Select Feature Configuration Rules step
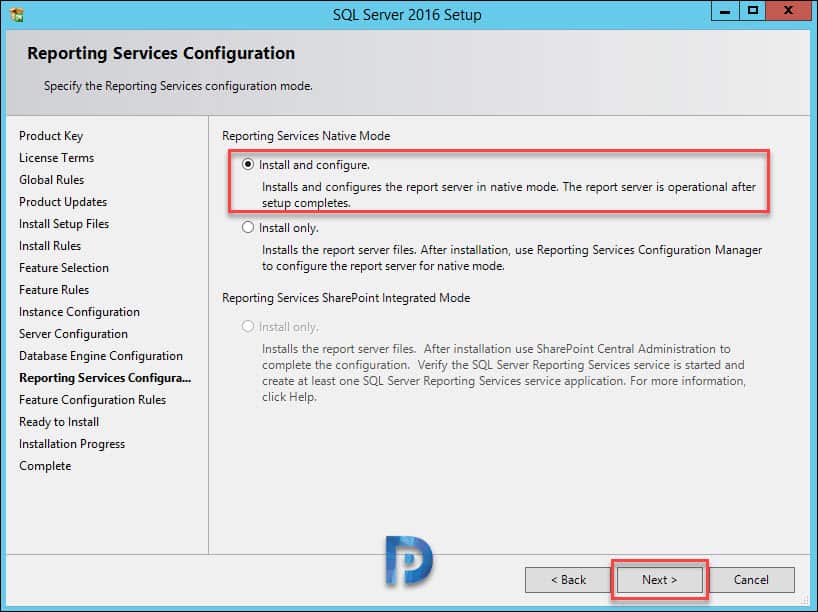The image size is (818, 612). [92, 400]
